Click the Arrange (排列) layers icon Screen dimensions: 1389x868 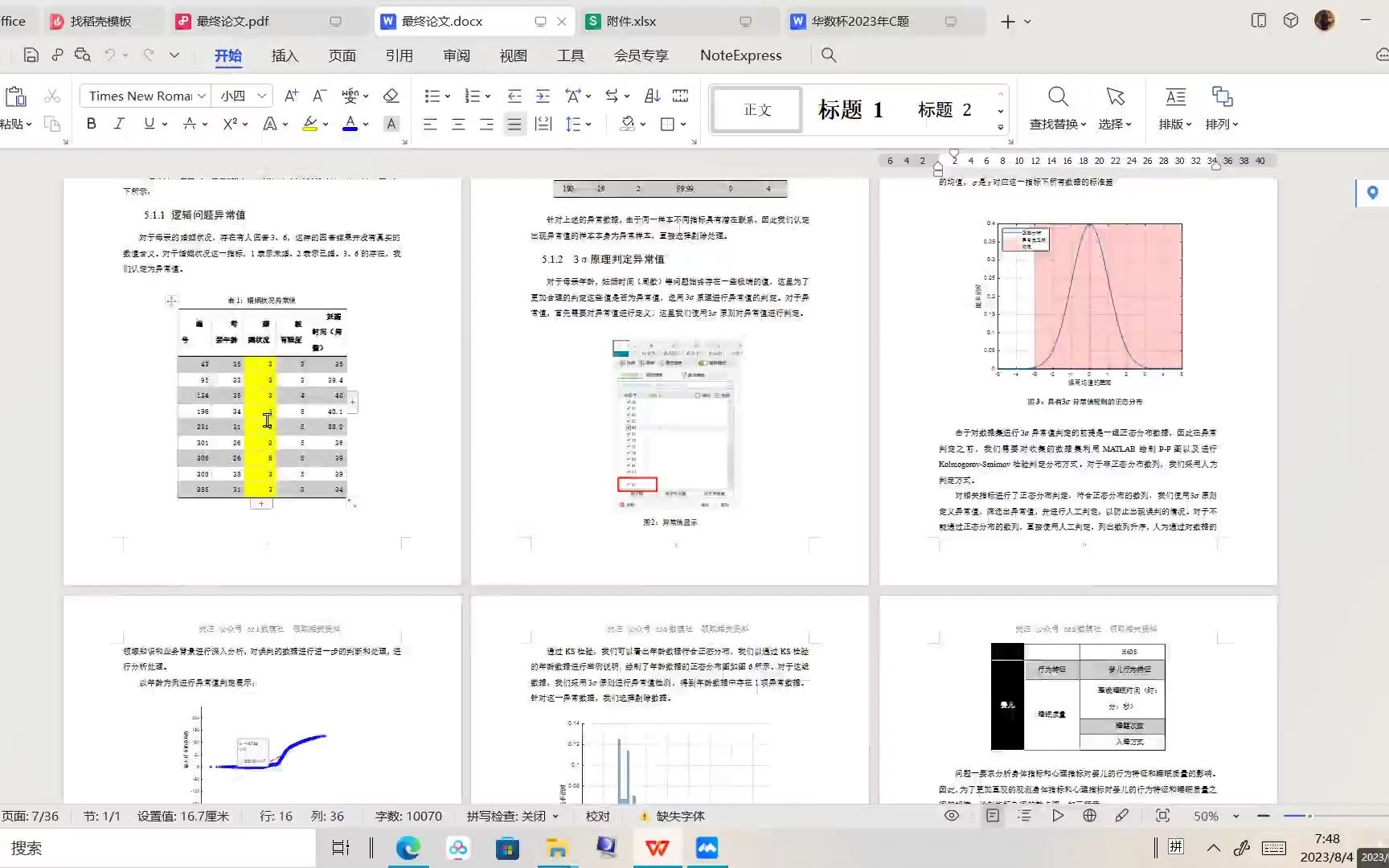[x=1222, y=97]
